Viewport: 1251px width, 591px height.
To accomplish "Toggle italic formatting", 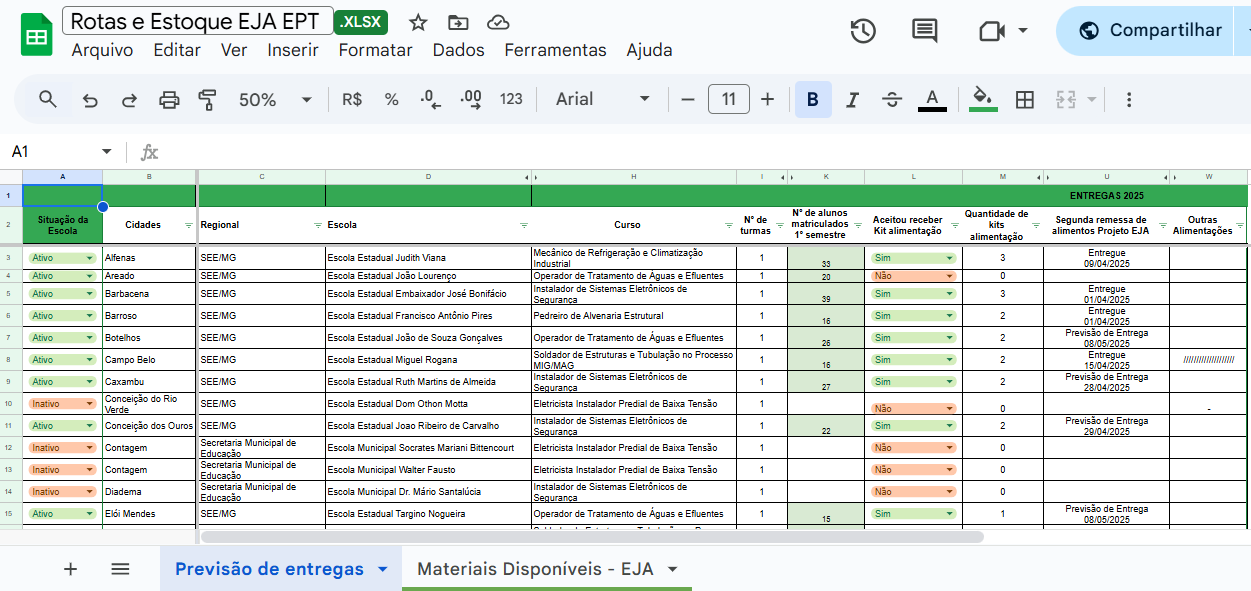I will pyautogui.click(x=852, y=99).
